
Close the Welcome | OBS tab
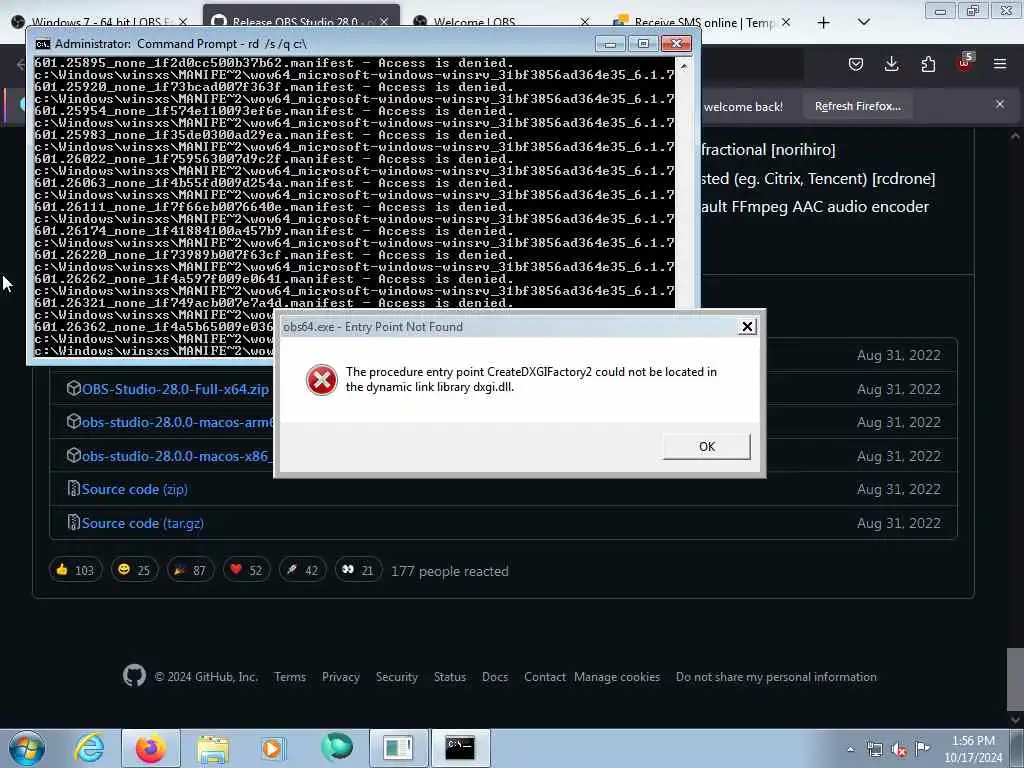pyautogui.click(x=584, y=22)
